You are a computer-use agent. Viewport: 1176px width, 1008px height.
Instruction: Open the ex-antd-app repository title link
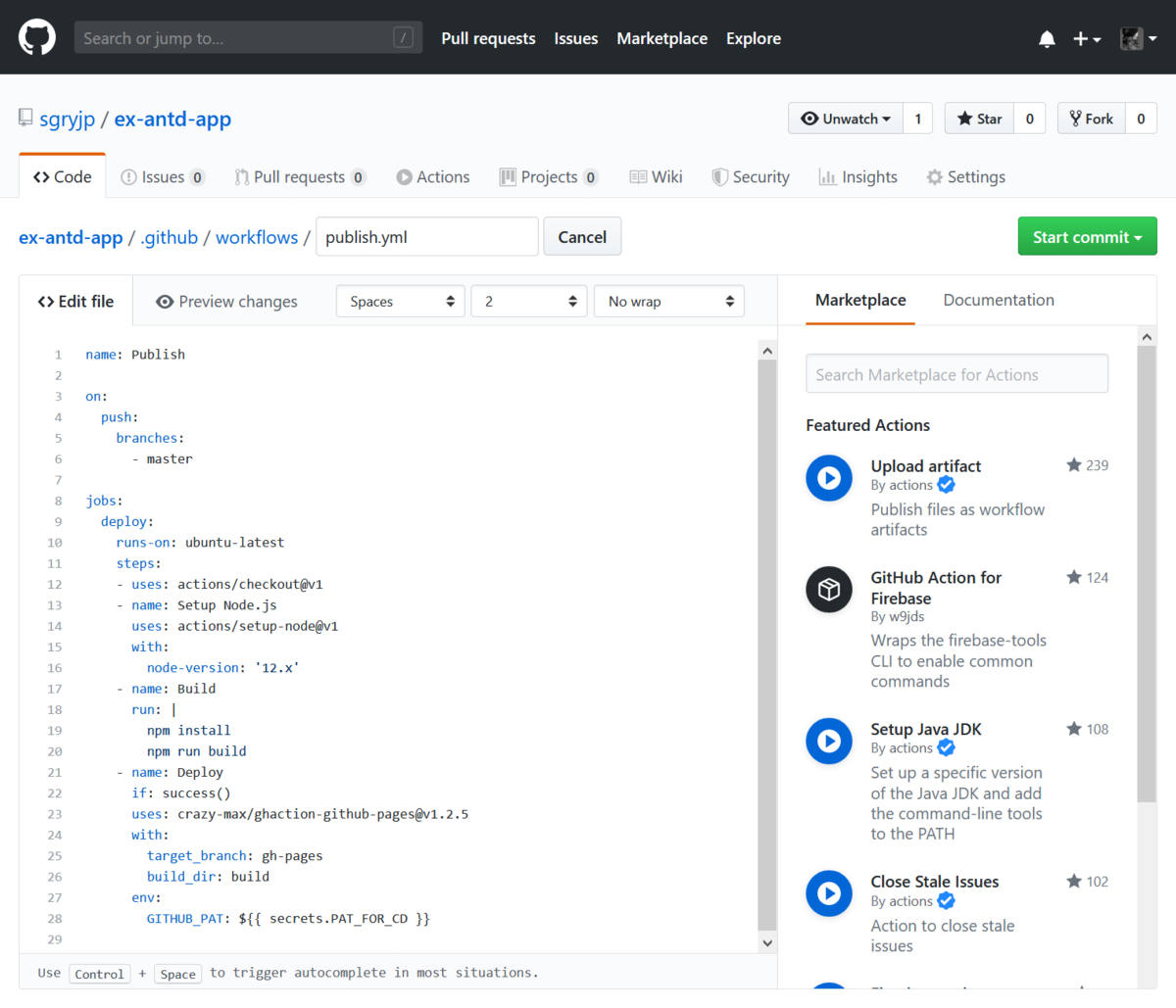point(172,120)
